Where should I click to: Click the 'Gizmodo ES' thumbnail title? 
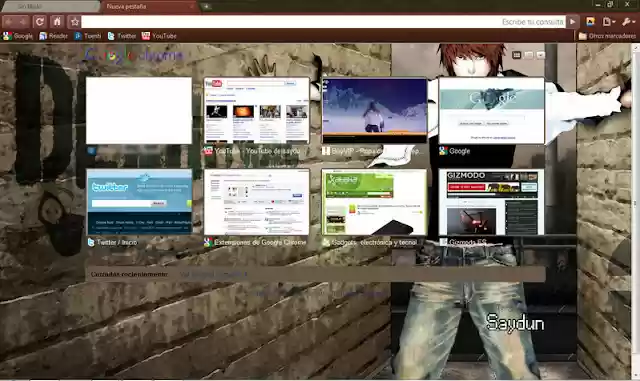[468, 243]
